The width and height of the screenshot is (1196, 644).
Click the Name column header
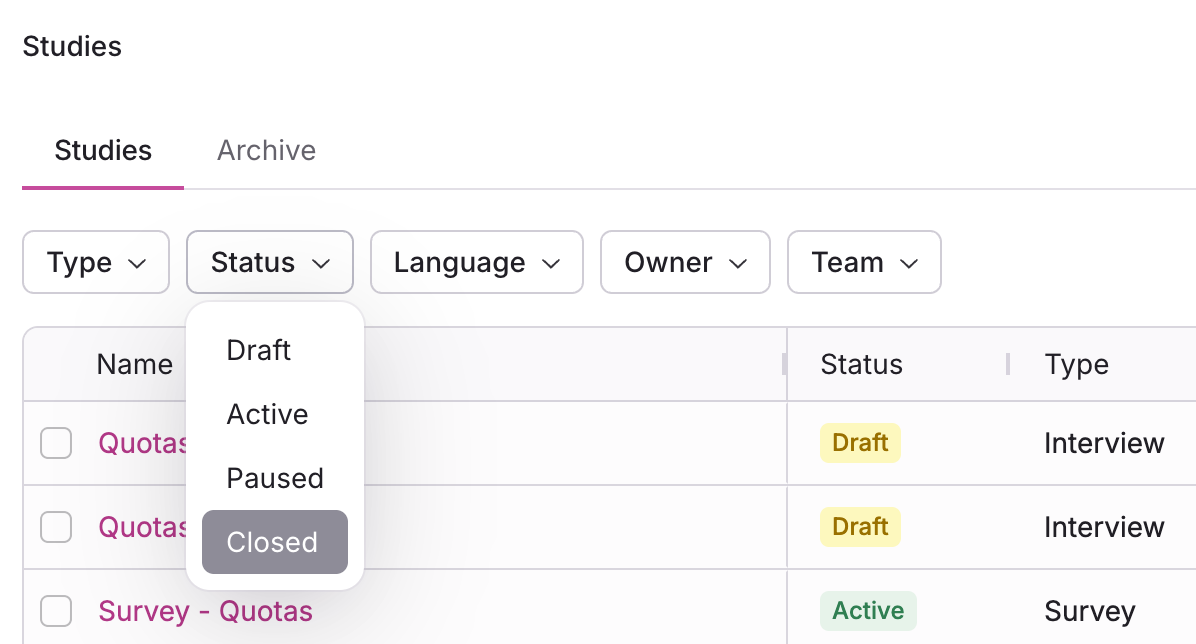coord(134,364)
